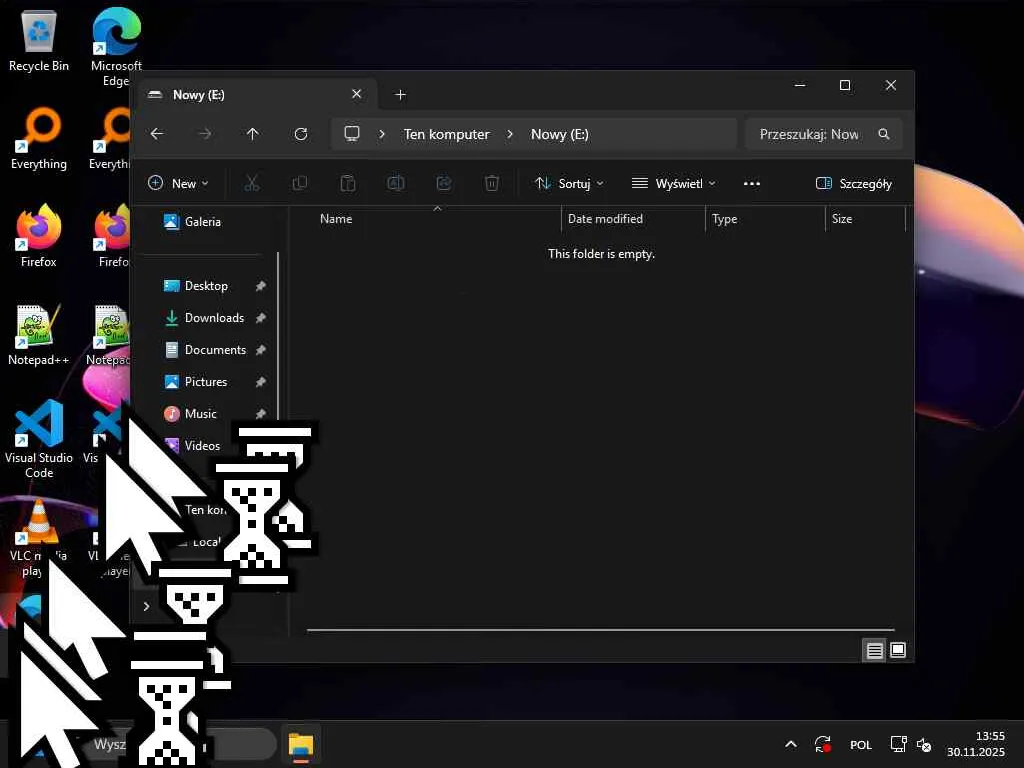Image resolution: width=1024 pixels, height=768 pixels.
Task: Open the Sortuj sort dropdown
Action: point(569,184)
